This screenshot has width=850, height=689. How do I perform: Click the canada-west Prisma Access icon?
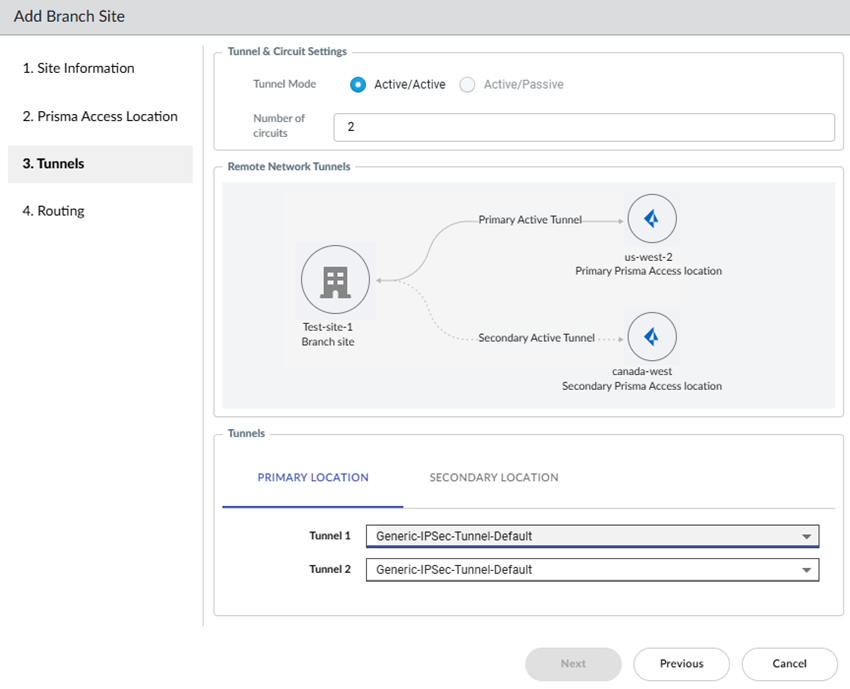[652, 337]
